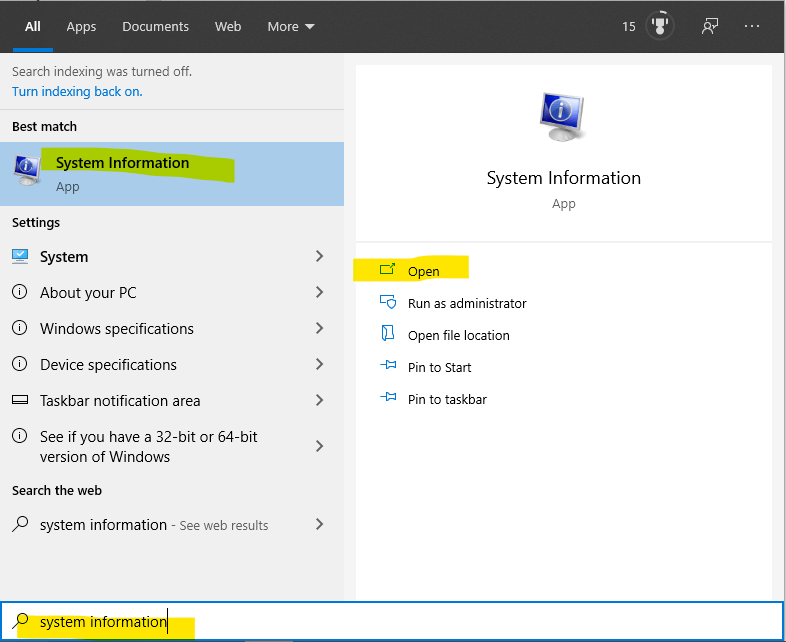Screen dimensions: 786x642
Task: Switch to the Documents tab
Action: click(155, 27)
